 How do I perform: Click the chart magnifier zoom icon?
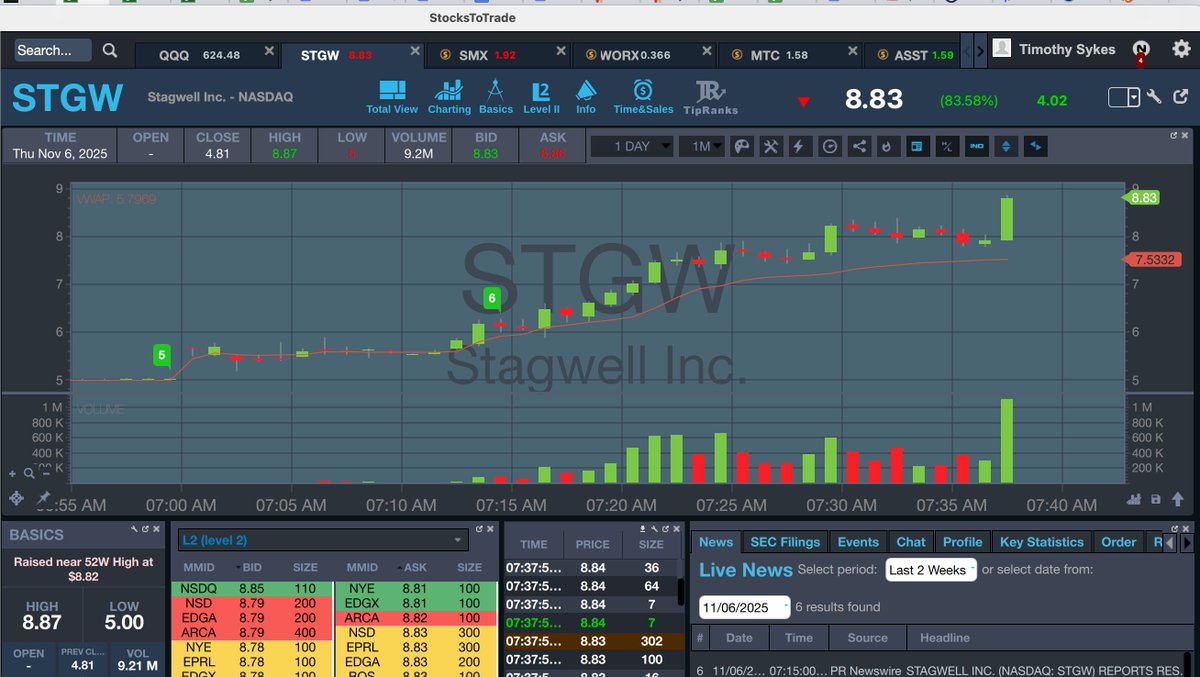(x=28, y=473)
